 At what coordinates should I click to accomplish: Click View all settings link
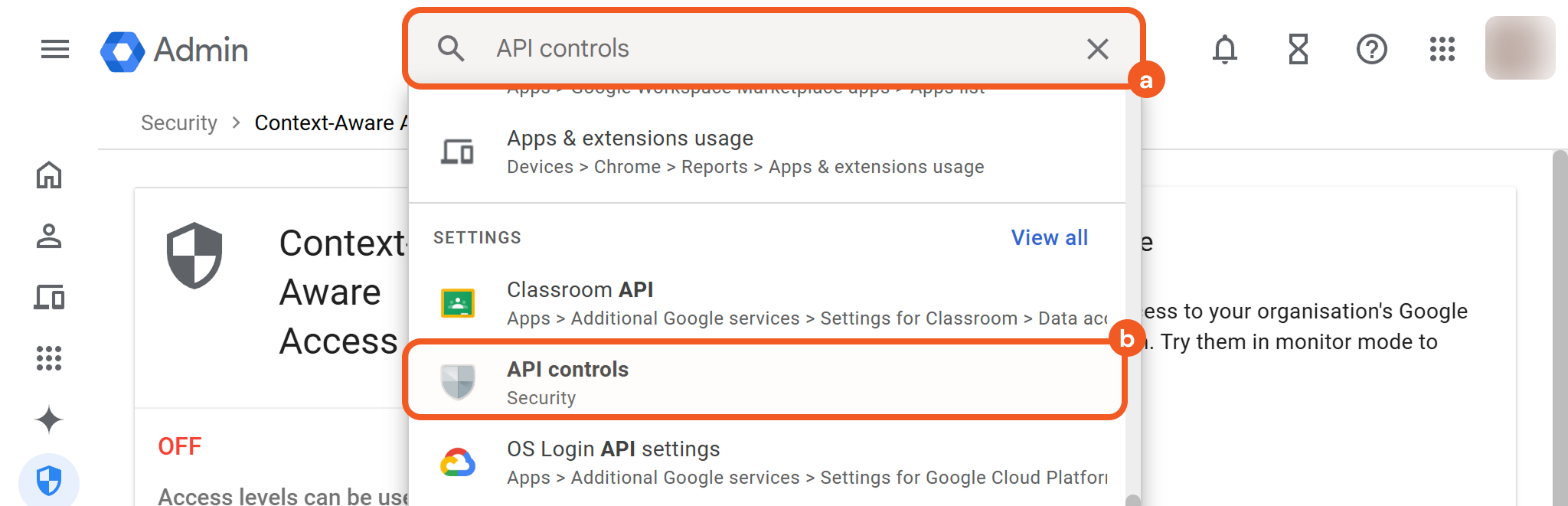1049,238
